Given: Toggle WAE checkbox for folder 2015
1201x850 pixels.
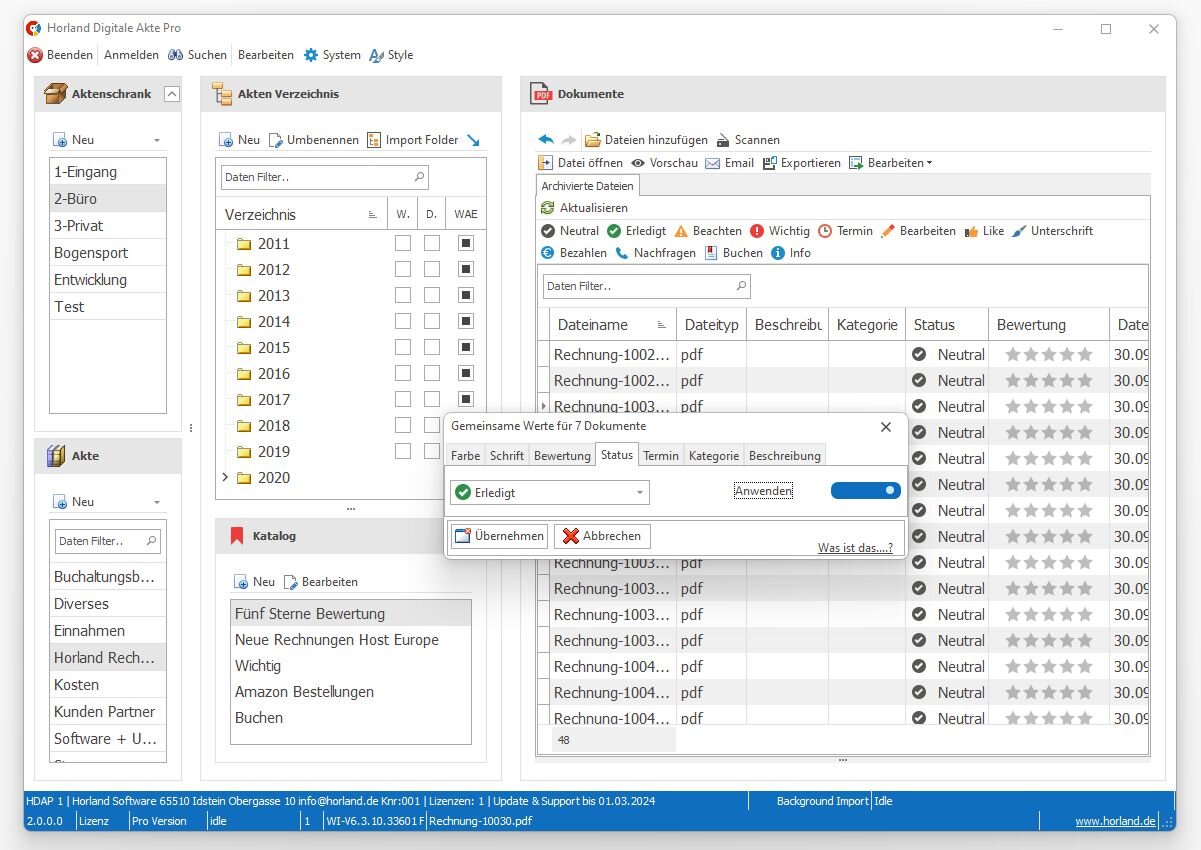Looking at the screenshot, I should click(466, 347).
